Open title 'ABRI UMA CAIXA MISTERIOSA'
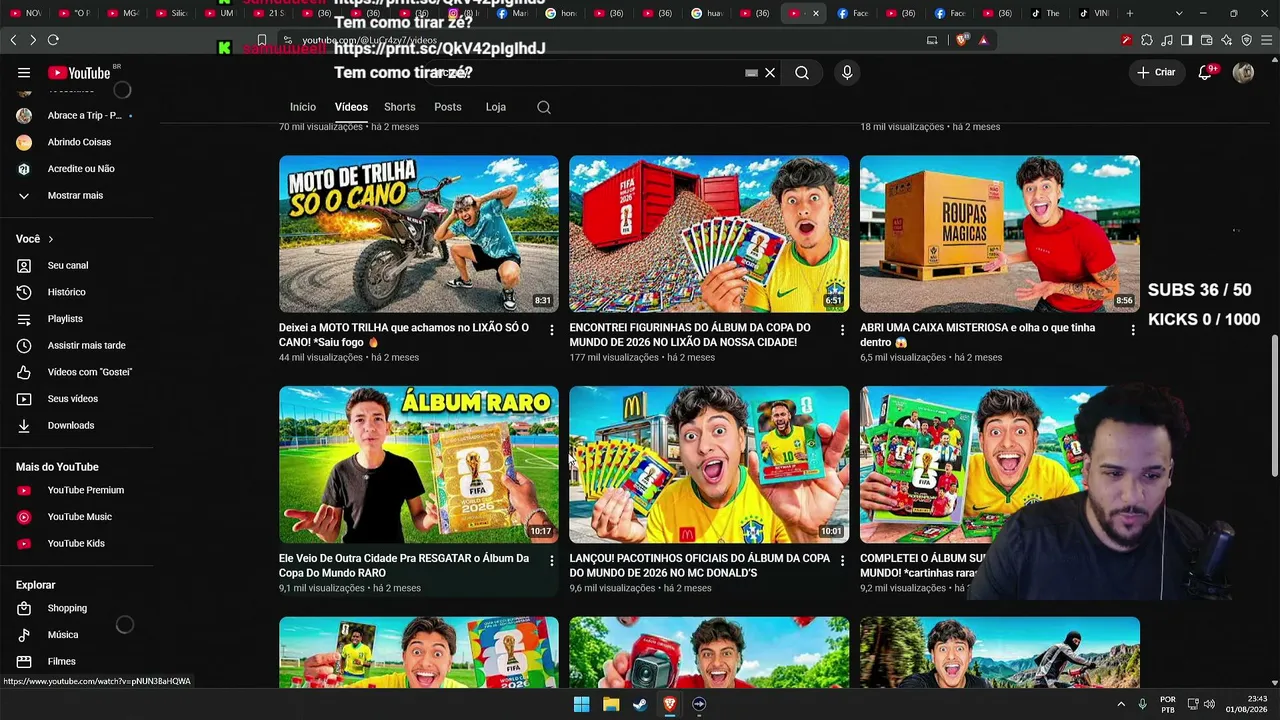The width and height of the screenshot is (1280, 720). [977, 335]
